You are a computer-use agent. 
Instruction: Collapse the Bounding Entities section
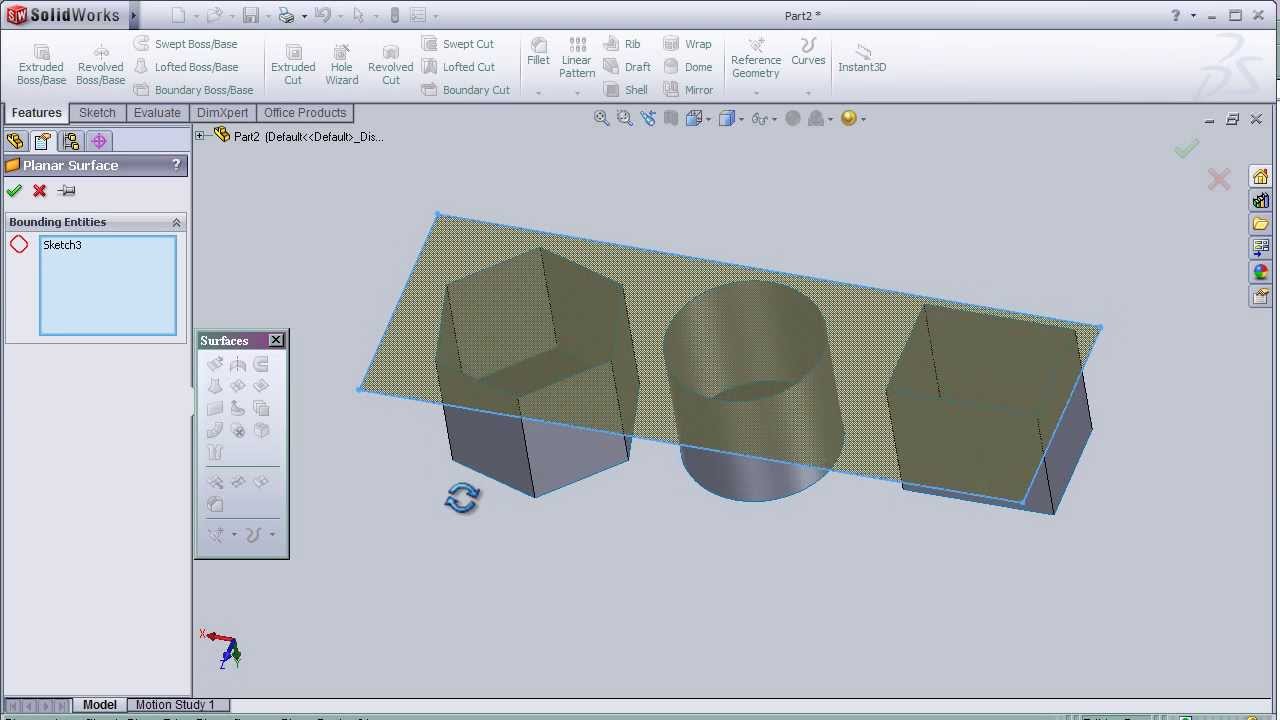click(x=176, y=222)
